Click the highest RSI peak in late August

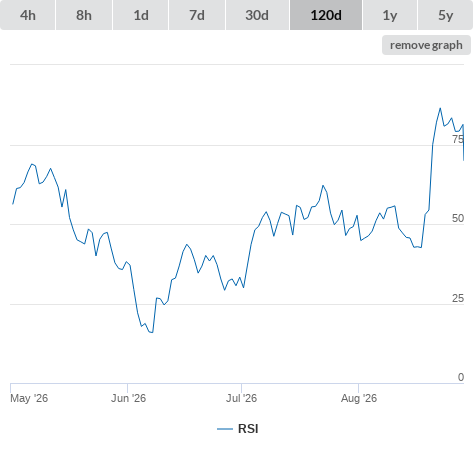point(440,108)
